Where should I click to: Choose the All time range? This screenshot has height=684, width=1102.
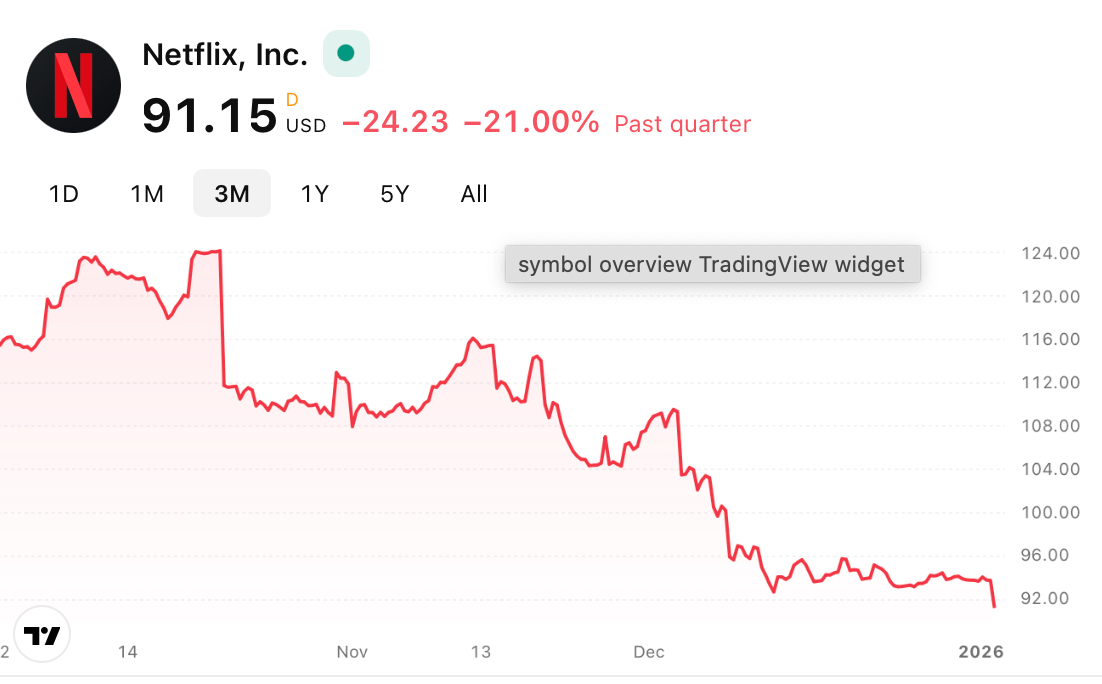pos(474,194)
